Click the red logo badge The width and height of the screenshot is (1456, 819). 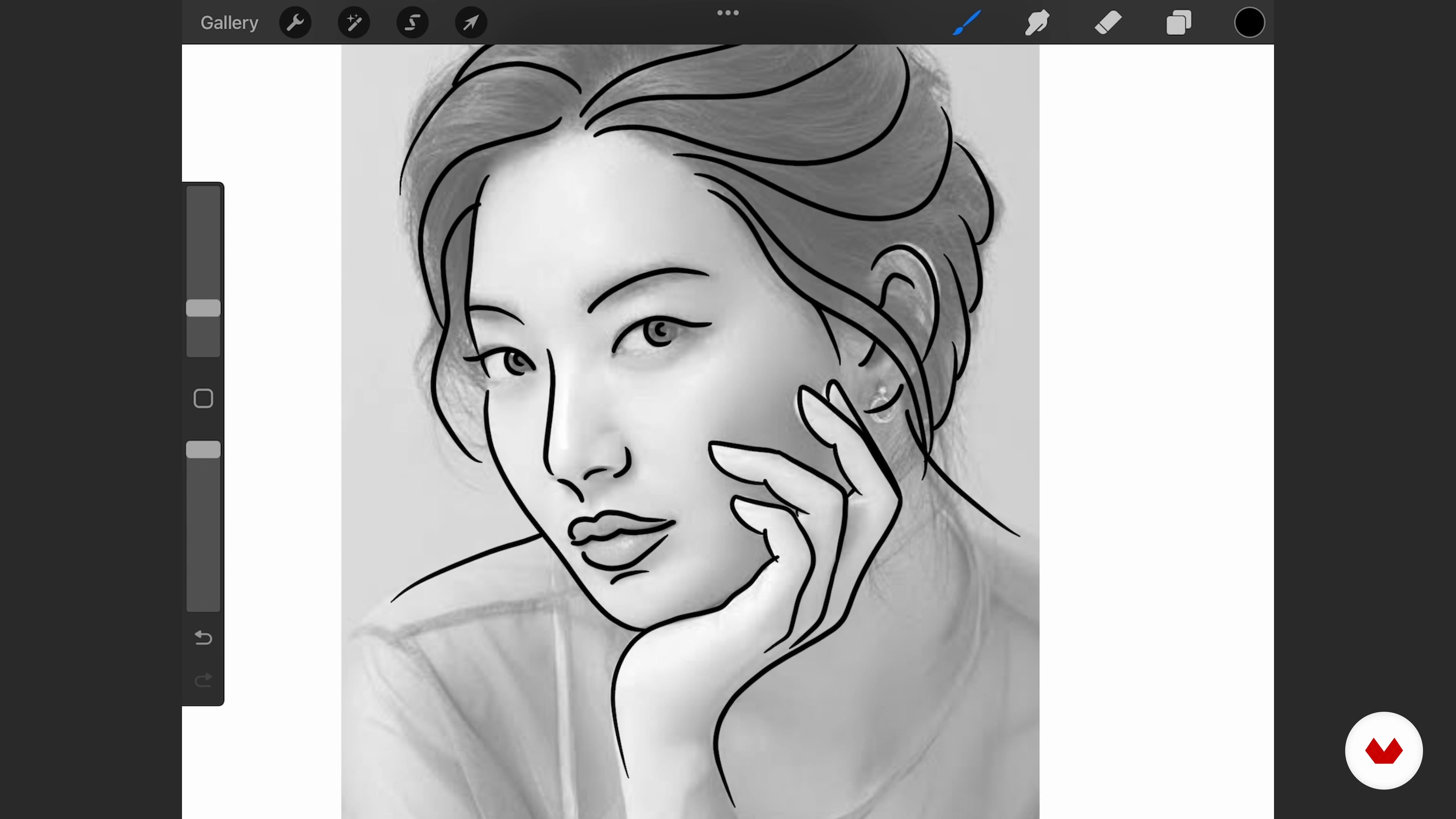[1384, 751]
